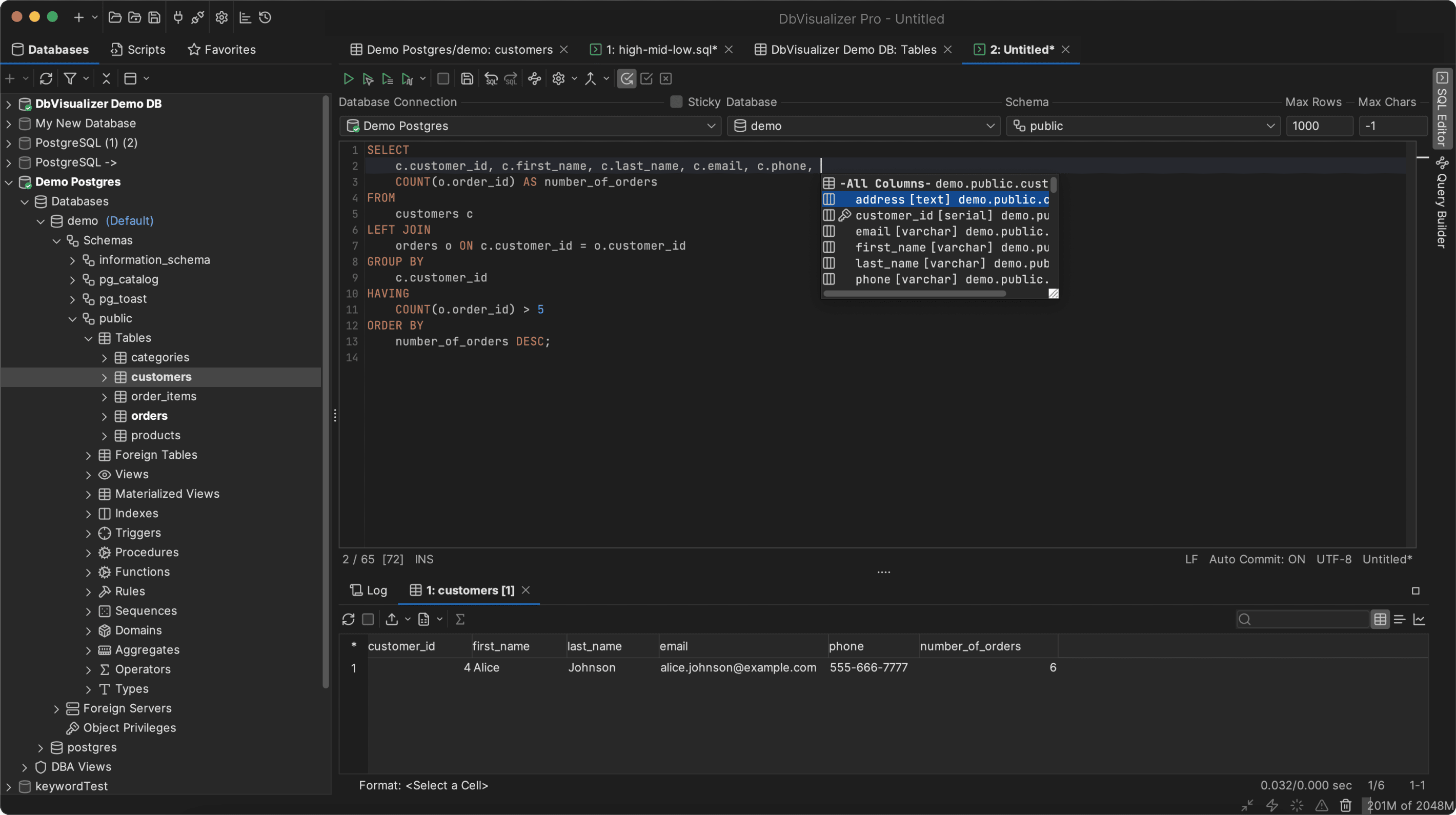The image size is (1456, 815).
Task: Toggle the auto-commit icon in the toolbar
Action: click(626, 78)
